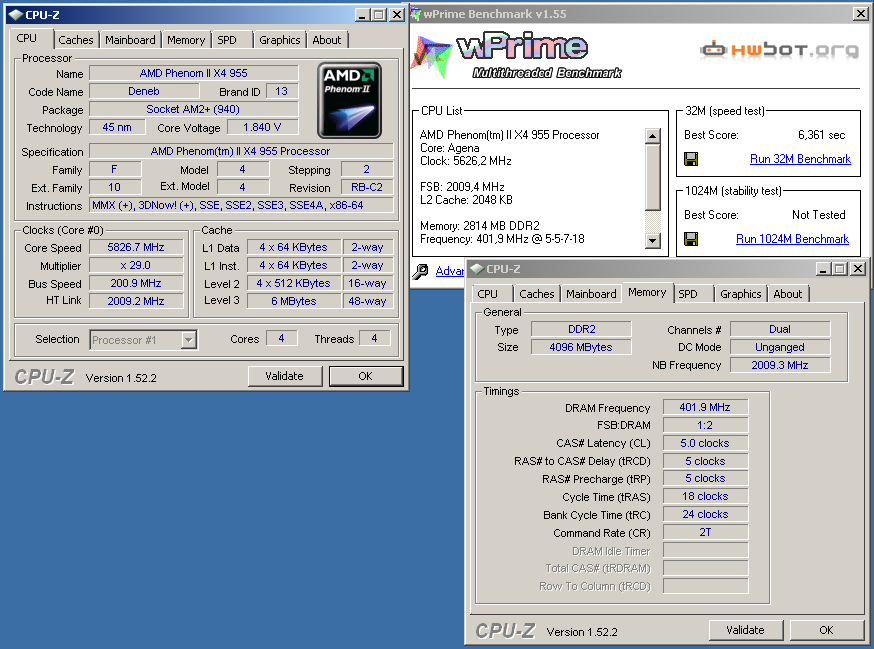Viewport: 874px width, 649px height.
Task: Click the DC Mode value Unganged
Action: tap(780, 347)
